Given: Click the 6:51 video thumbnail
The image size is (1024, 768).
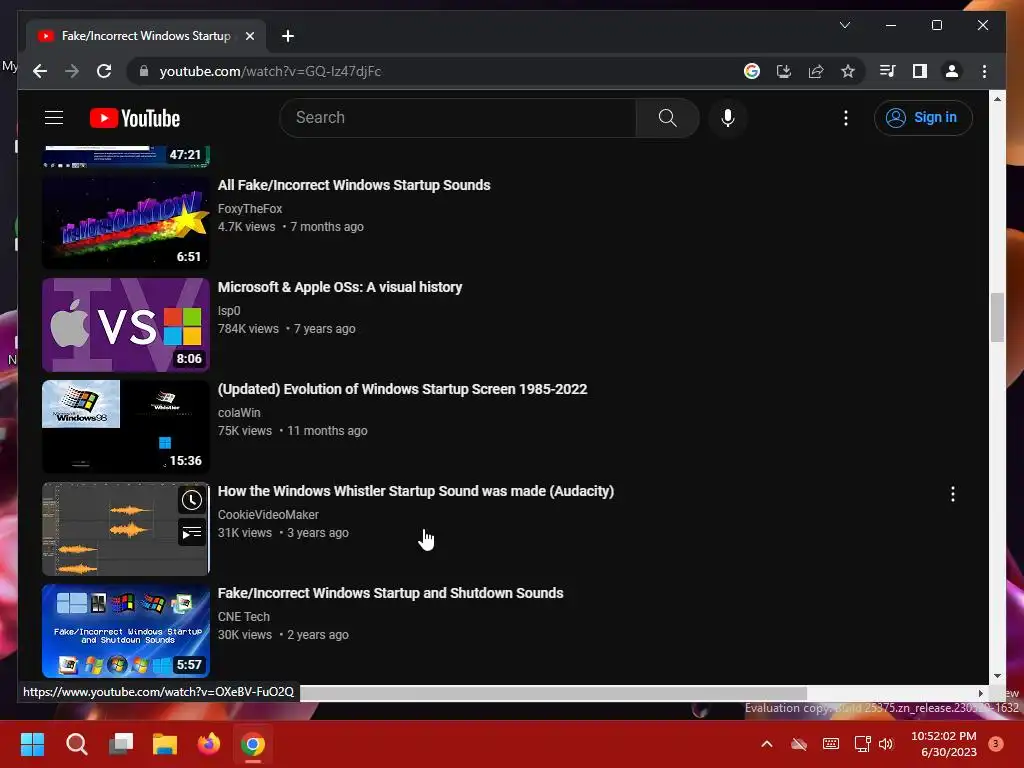Looking at the screenshot, I should [x=126, y=223].
